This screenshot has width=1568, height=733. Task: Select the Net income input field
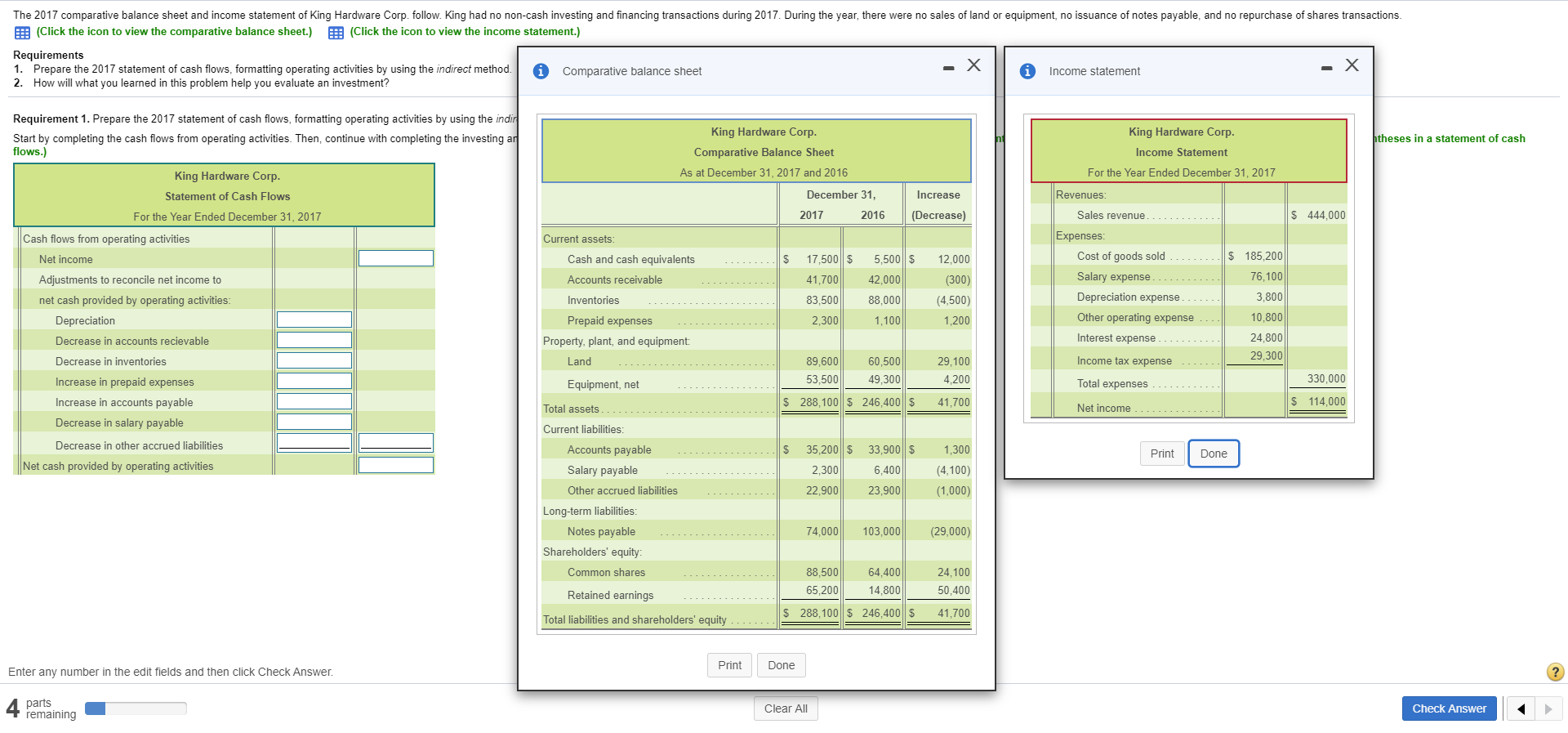(x=396, y=258)
